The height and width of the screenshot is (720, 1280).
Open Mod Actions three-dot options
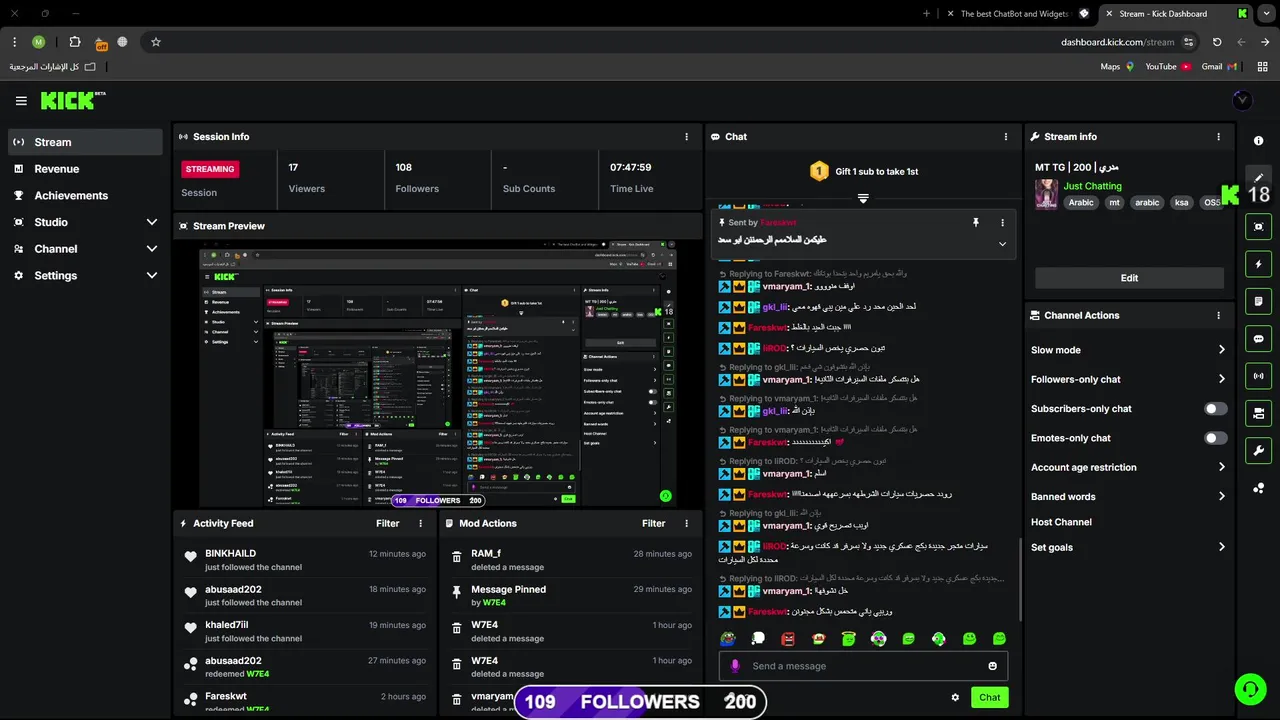686,523
